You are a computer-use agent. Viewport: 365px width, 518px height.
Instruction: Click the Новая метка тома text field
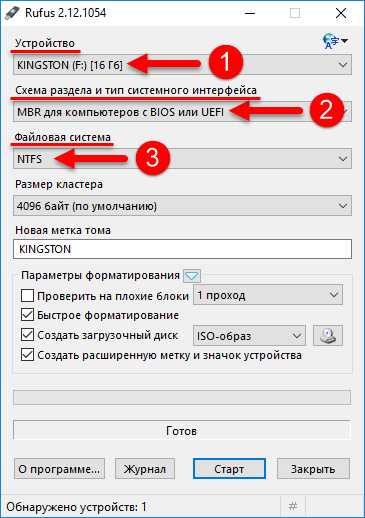(x=182, y=249)
